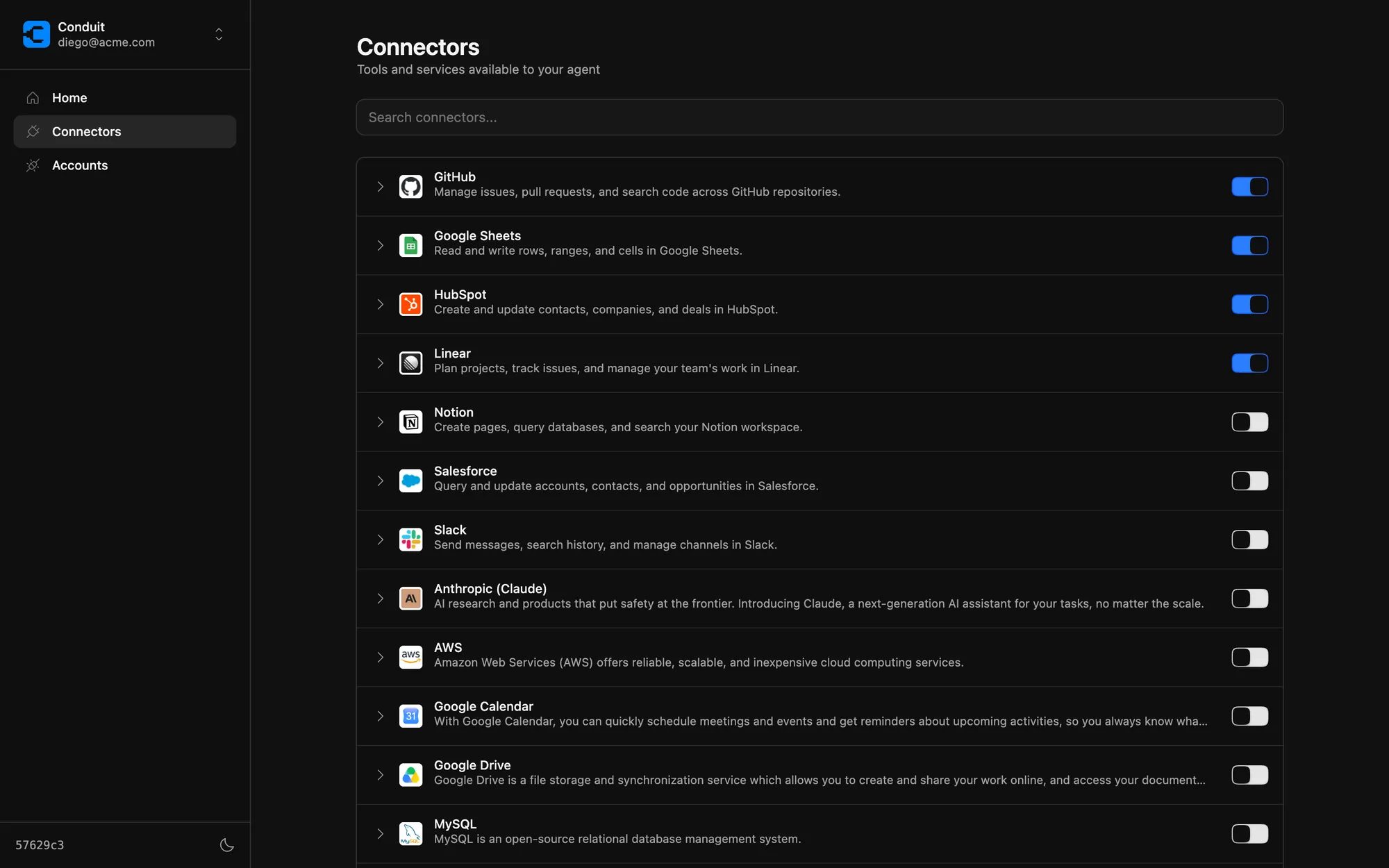Viewport: 1389px width, 868px height.
Task: Click the Linear logo icon
Action: 410,363
